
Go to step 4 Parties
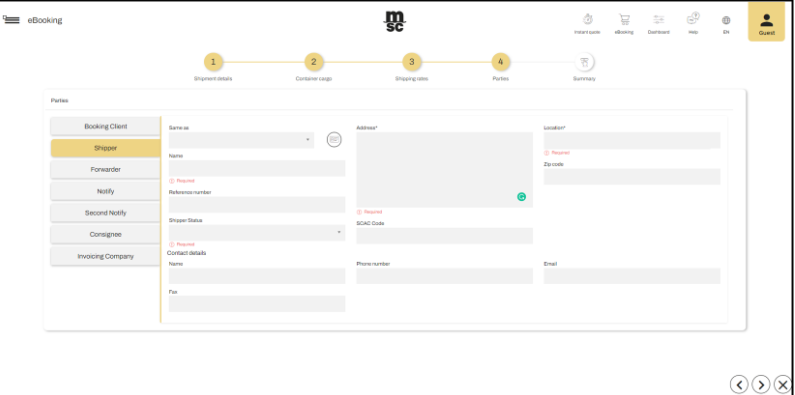pyautogui.click(x=500, y=62)
